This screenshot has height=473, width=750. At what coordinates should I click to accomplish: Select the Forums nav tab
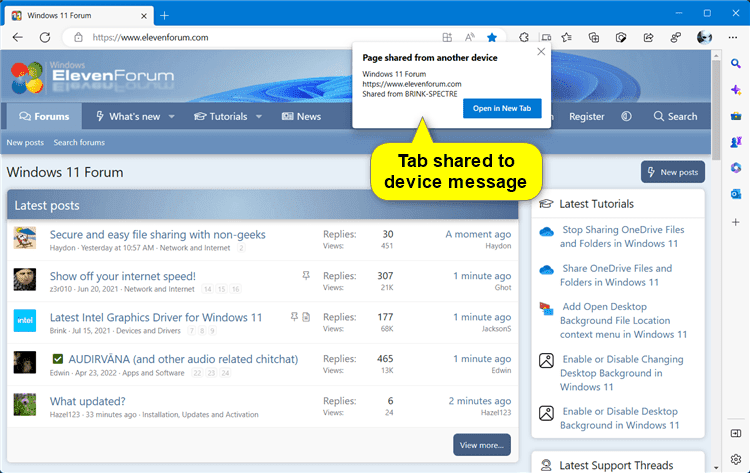44,116
